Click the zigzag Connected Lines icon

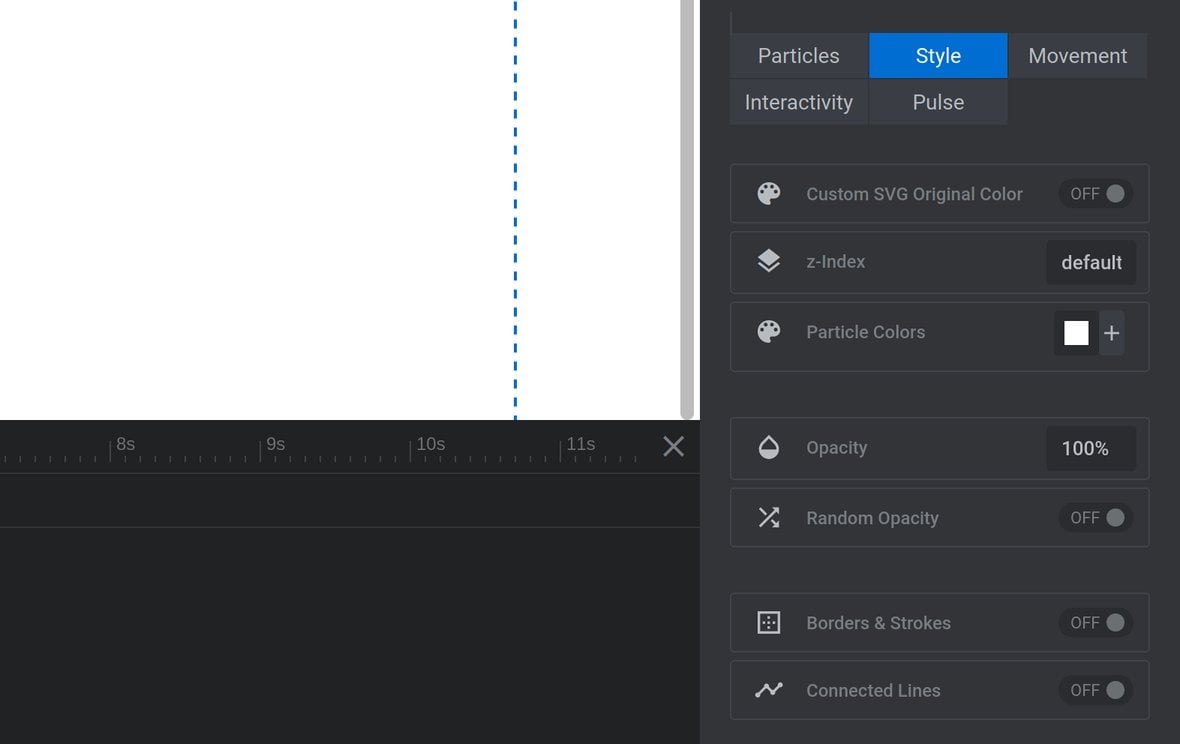tap(768, 690)
